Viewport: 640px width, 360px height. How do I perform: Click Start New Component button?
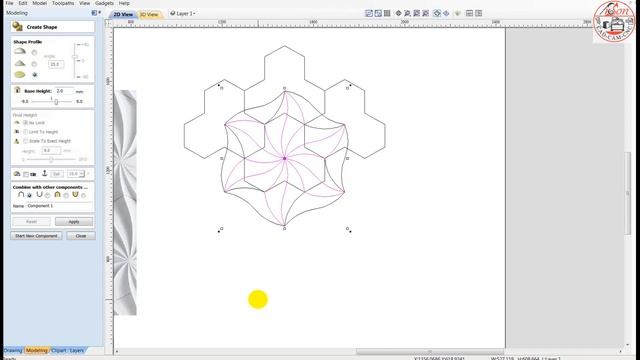pos(36,236)
